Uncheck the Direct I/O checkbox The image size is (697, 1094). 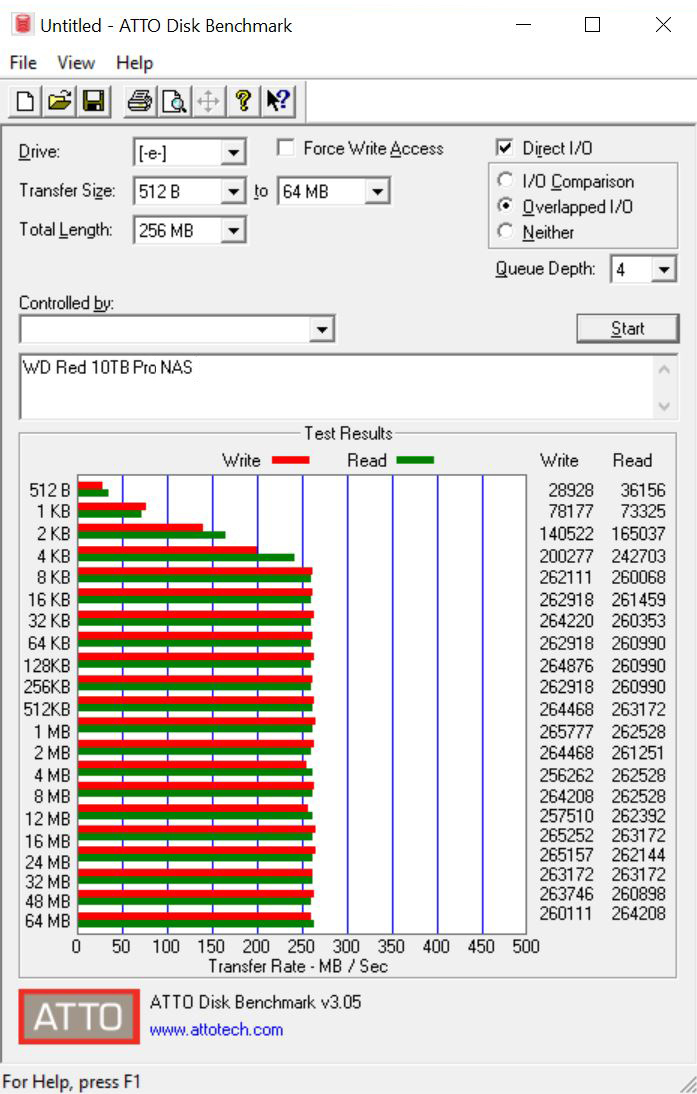click(x=504, y=148)
